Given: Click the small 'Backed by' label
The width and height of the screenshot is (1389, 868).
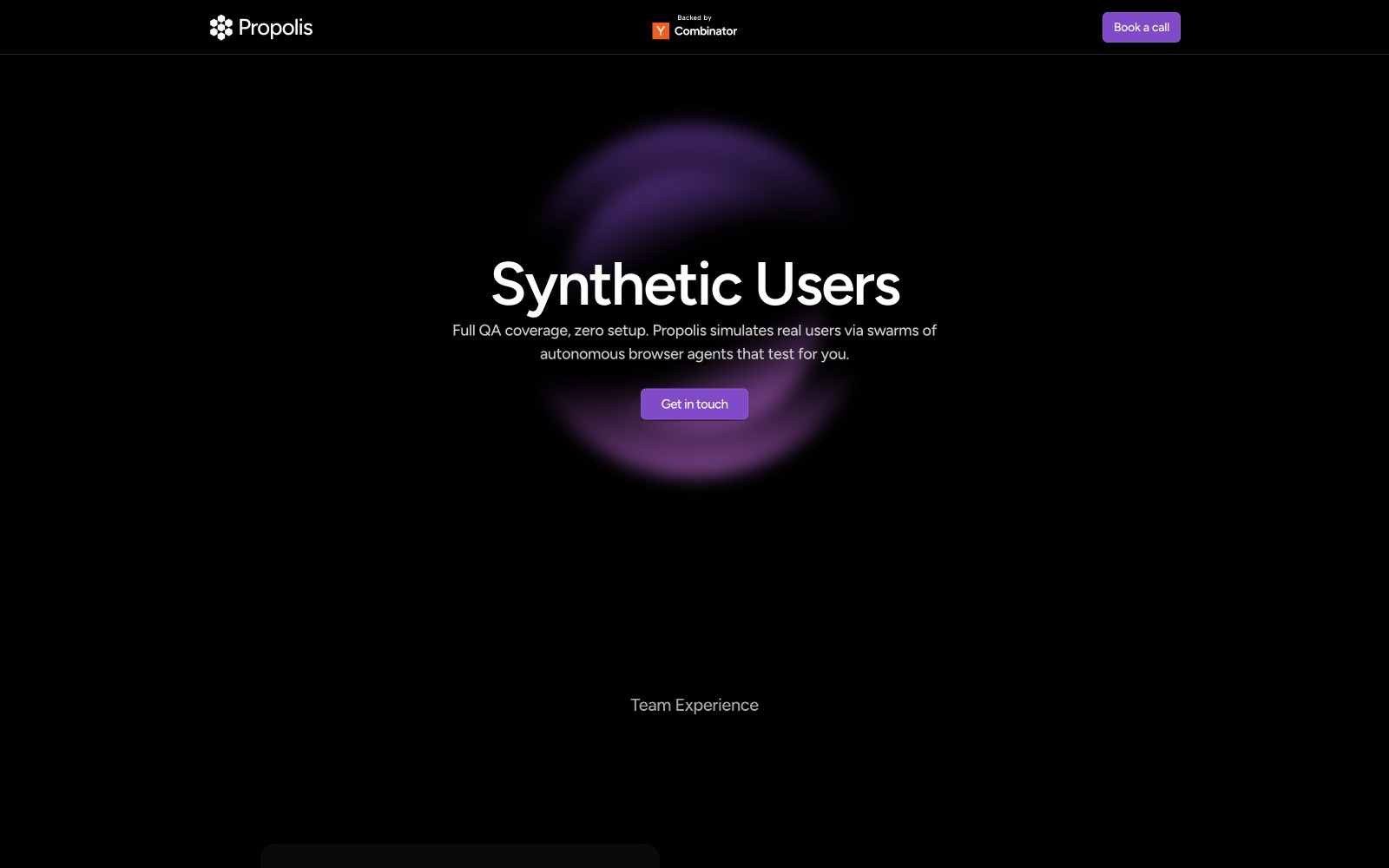Looking at the screenshot, I should coord(694,17).
